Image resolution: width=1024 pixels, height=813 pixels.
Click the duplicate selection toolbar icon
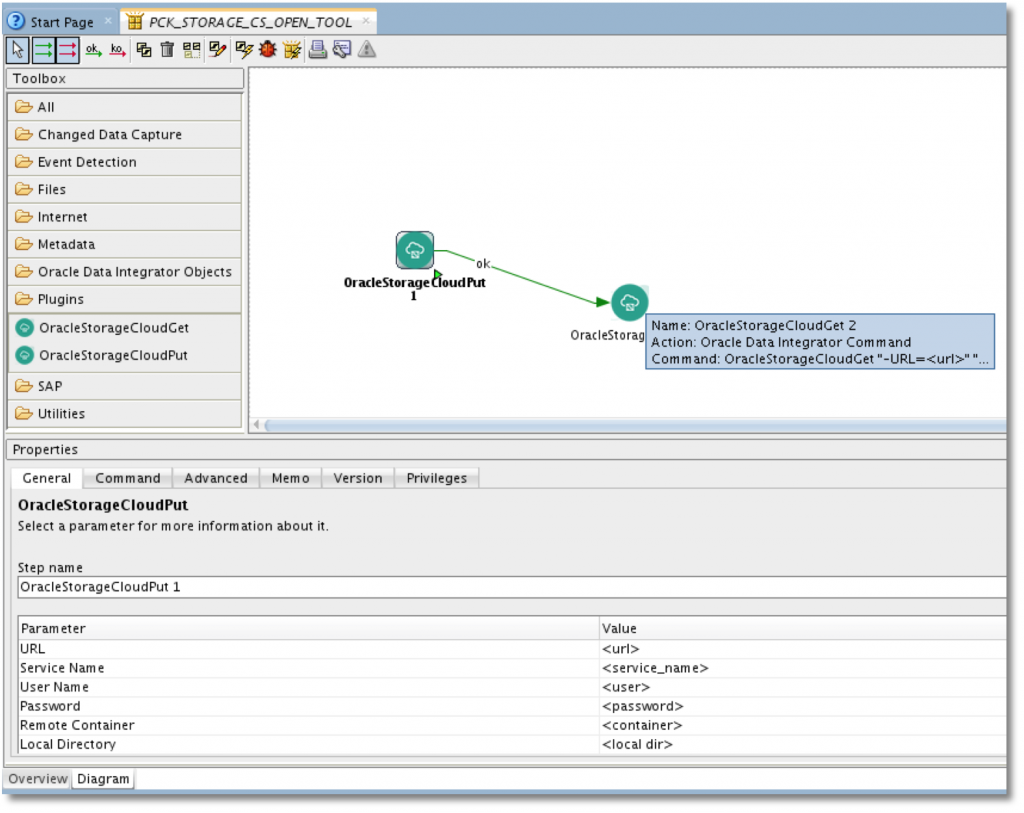coord(144,48)
